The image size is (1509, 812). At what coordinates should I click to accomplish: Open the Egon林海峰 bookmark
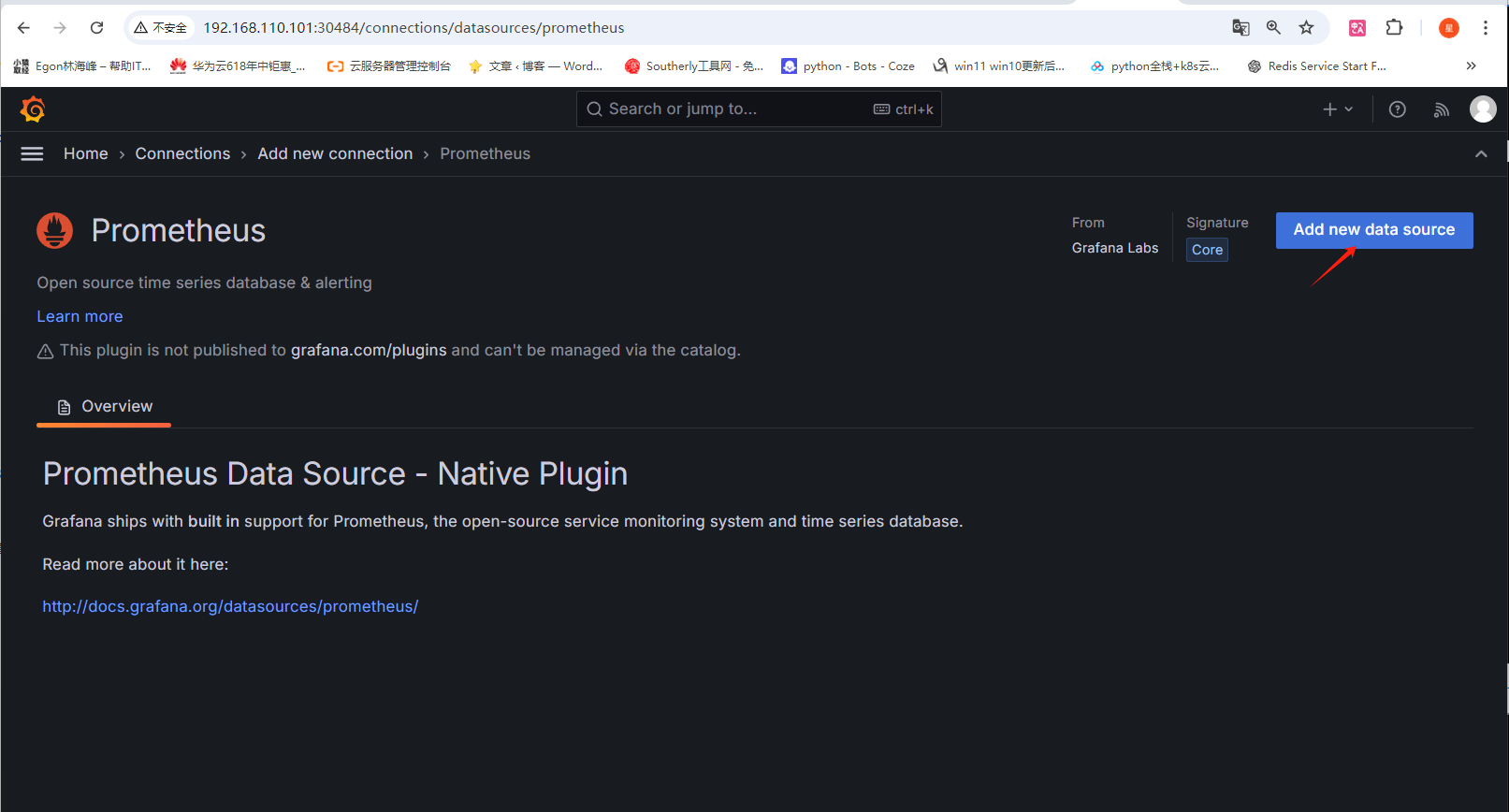[x=82, y=66]
